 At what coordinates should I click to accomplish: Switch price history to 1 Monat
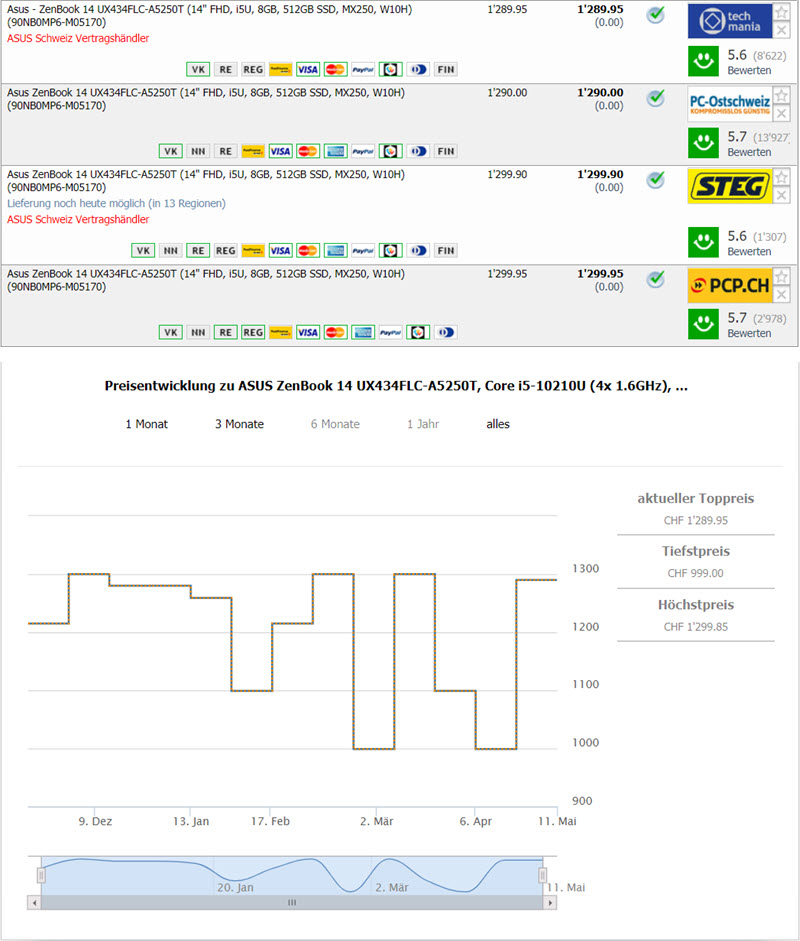pyautogui.click(x=146, y=424)
